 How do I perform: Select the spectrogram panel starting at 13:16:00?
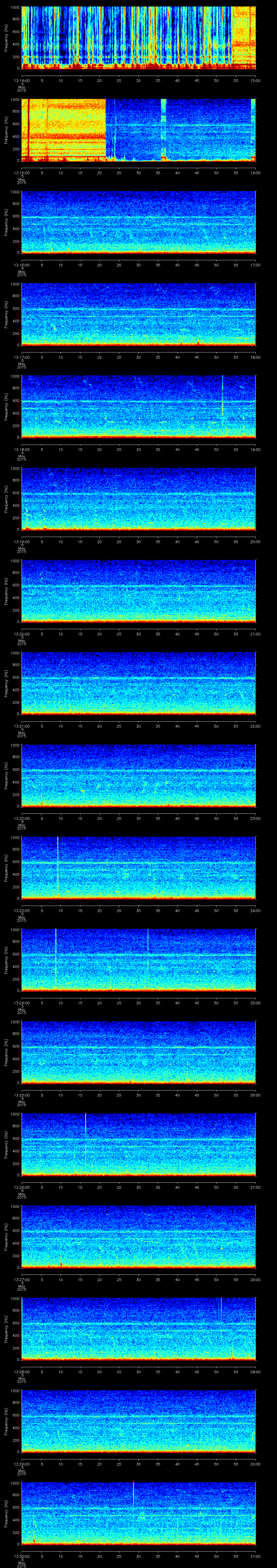pos(139,222)
